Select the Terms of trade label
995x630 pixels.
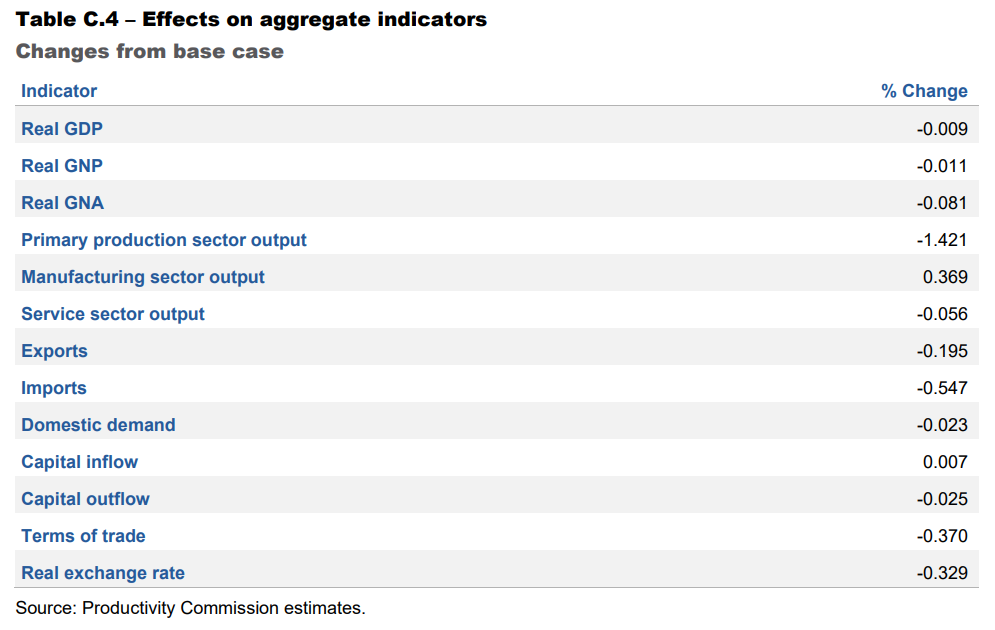coord(83,536)
